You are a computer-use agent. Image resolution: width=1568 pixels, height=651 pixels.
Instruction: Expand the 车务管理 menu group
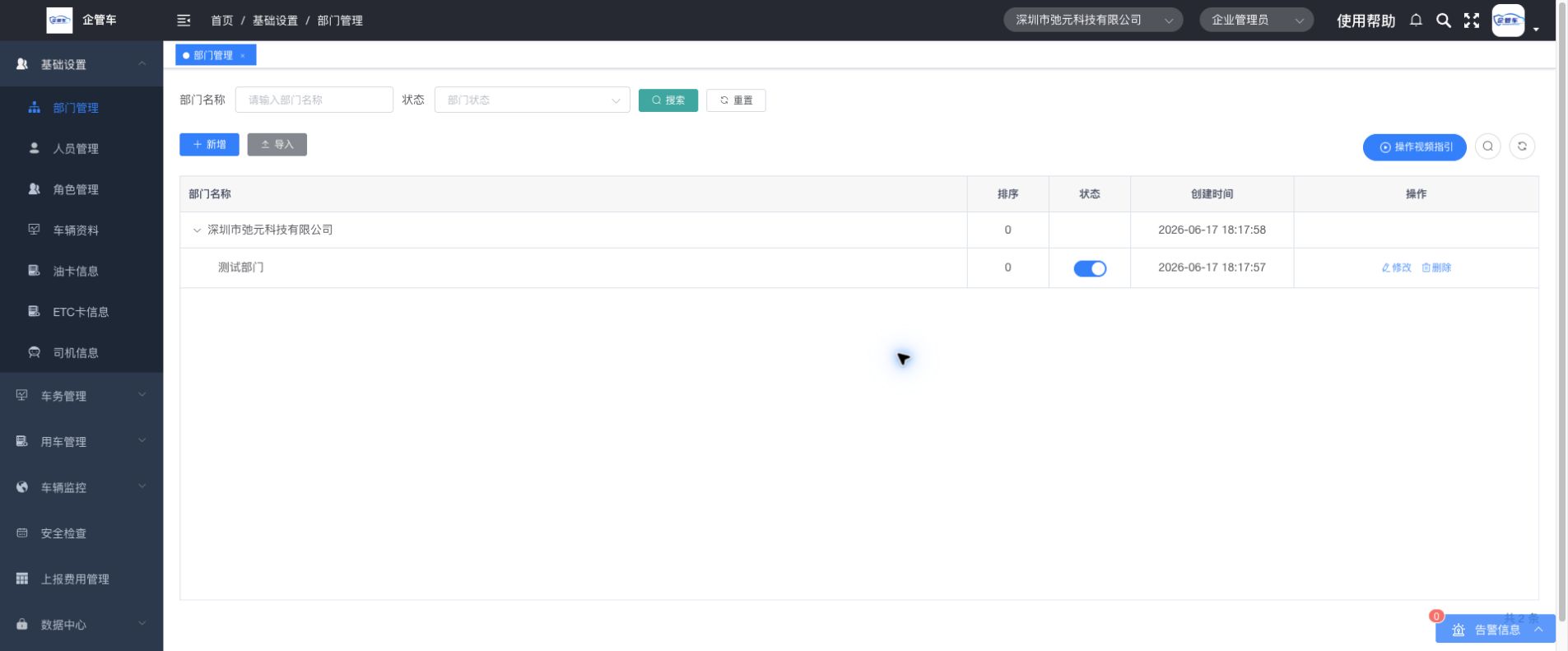click(x=81, y=396)
